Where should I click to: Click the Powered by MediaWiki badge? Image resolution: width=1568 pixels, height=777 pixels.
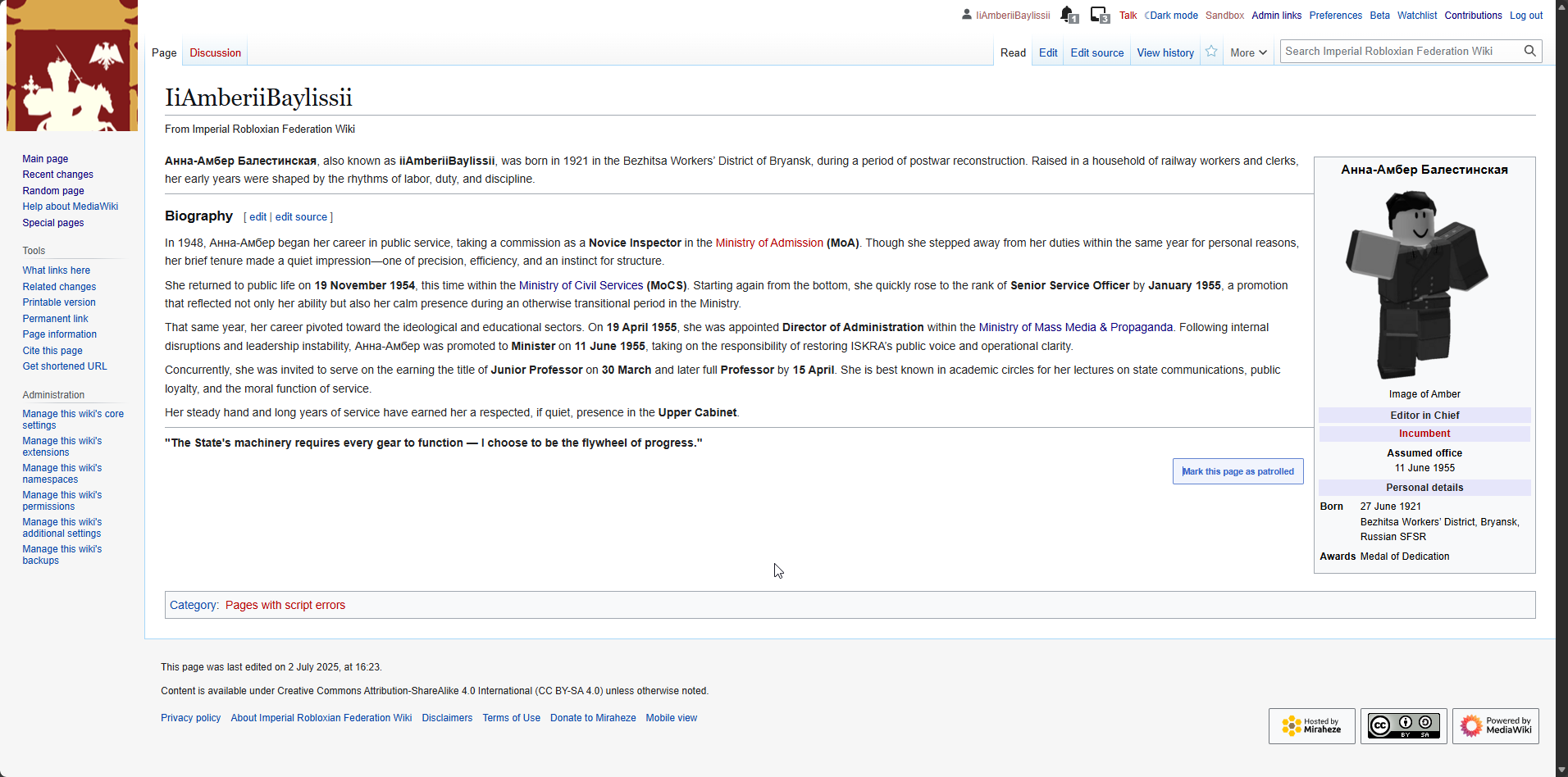pyautogui.click(x=1495, y=726)
